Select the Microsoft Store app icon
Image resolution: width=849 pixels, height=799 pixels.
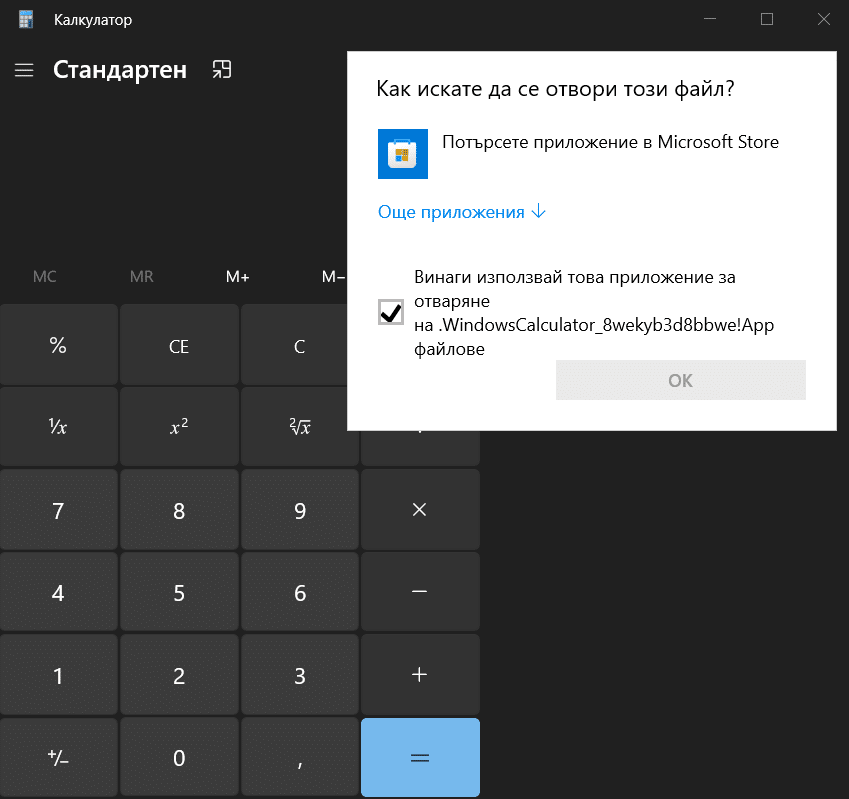click(x=402, y=154)
